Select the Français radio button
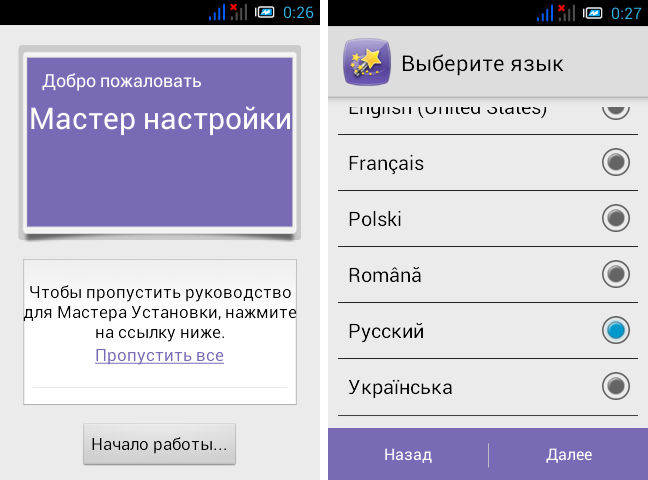This screenshot has width=648, height=480. 616,162
